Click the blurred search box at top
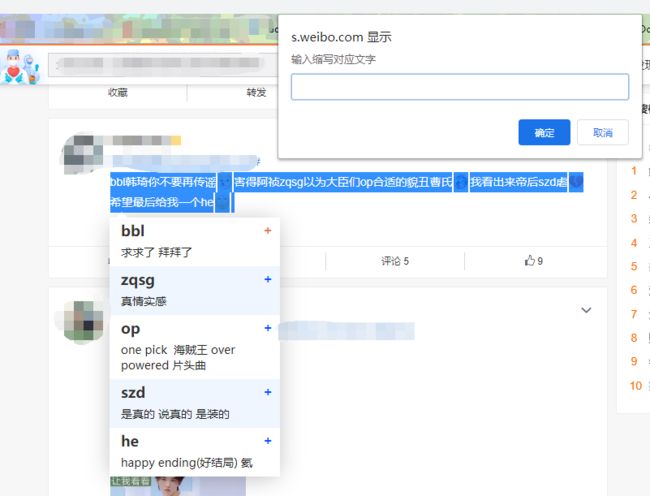Viewport: 650px width, 496px height. pyautogui.click(x=163, y=65)
